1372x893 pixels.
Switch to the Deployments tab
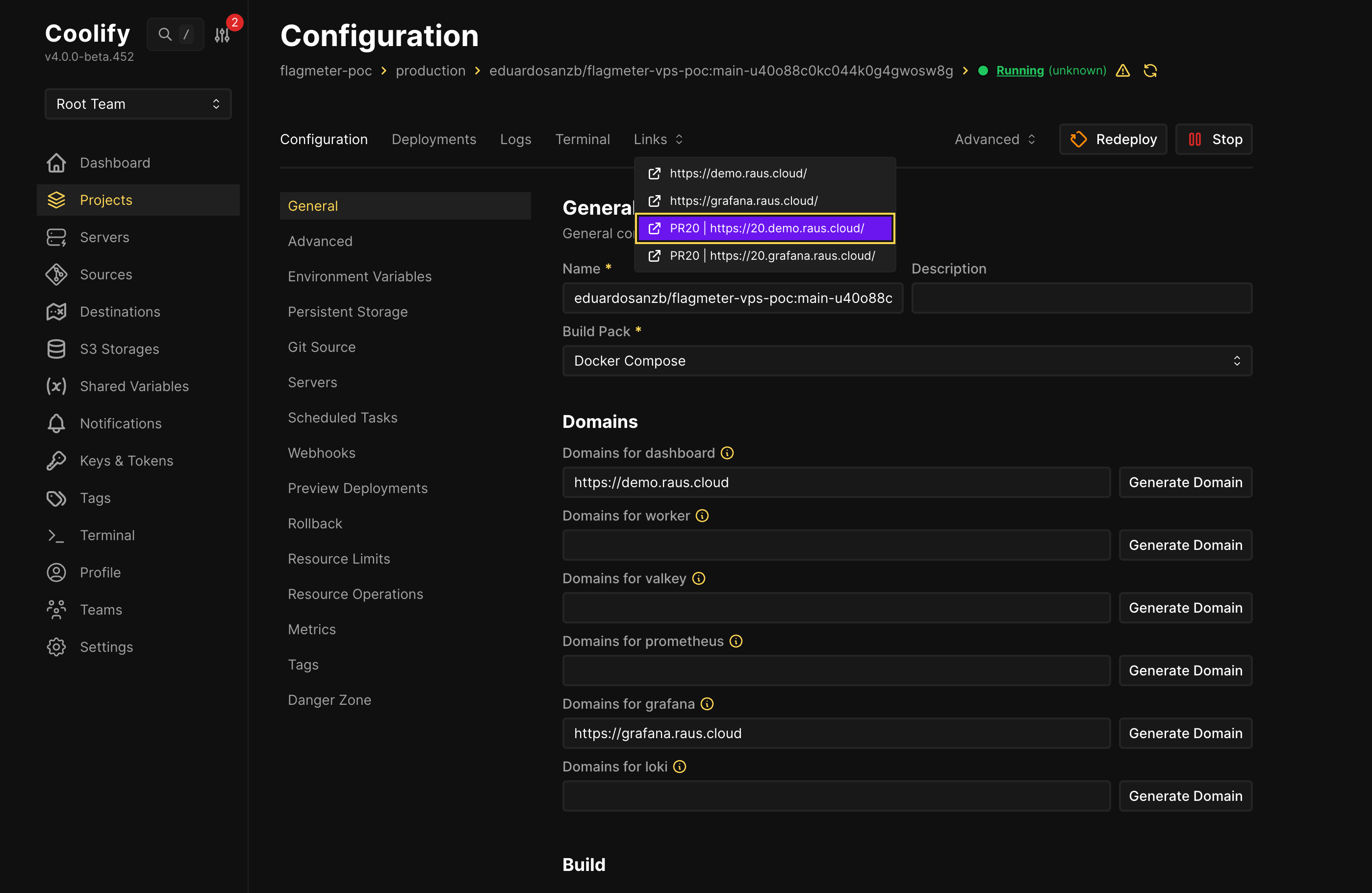click(x=433, y=139)
